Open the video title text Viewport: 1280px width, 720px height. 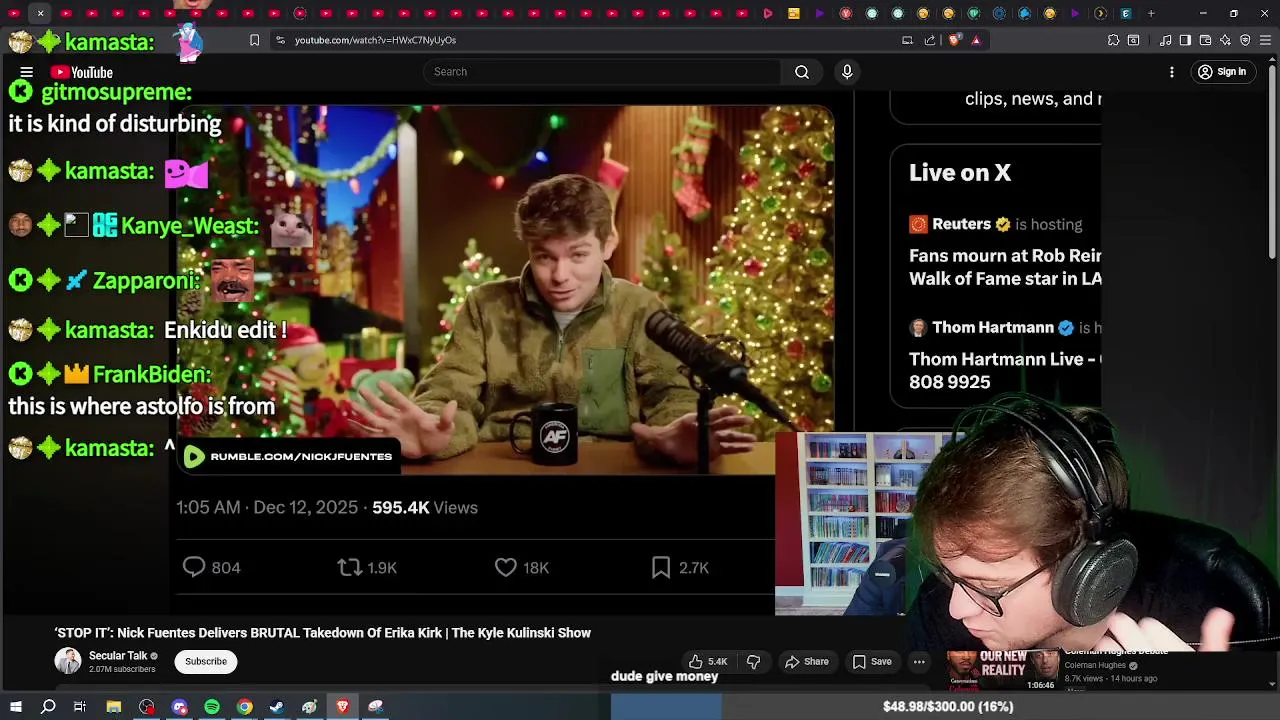(323, 632)
